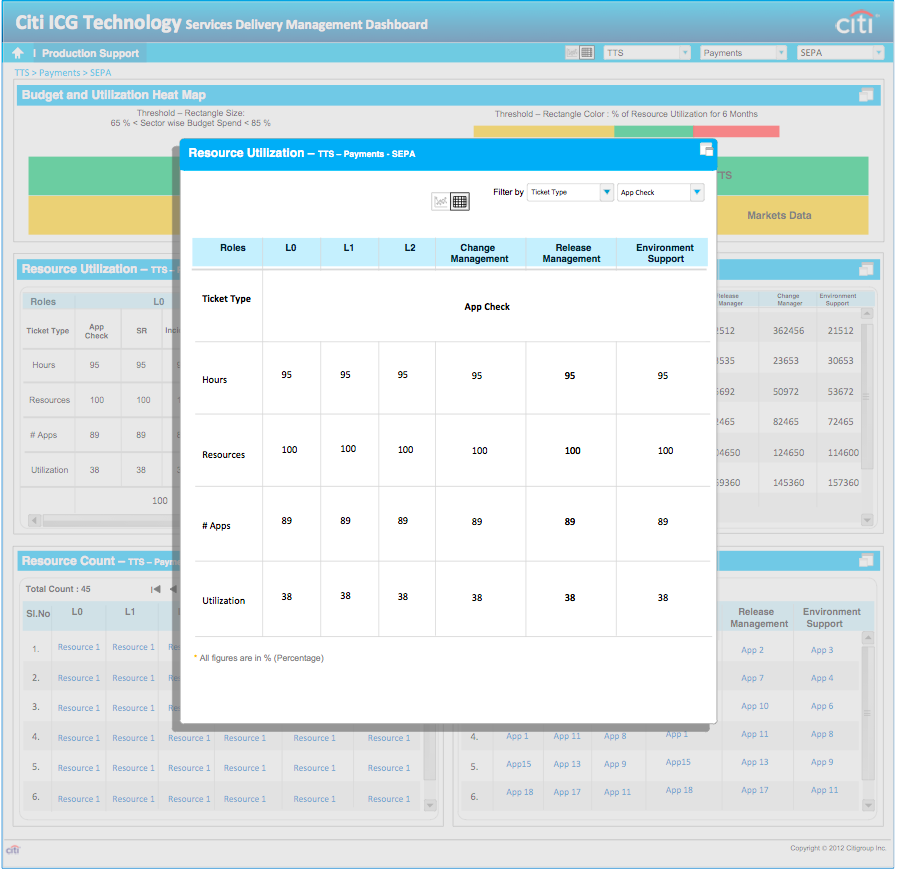Viewport: 899px width, 873px height.
Task: Show table view inside Resource Utilization popup
Action: [x=460, y=201]
